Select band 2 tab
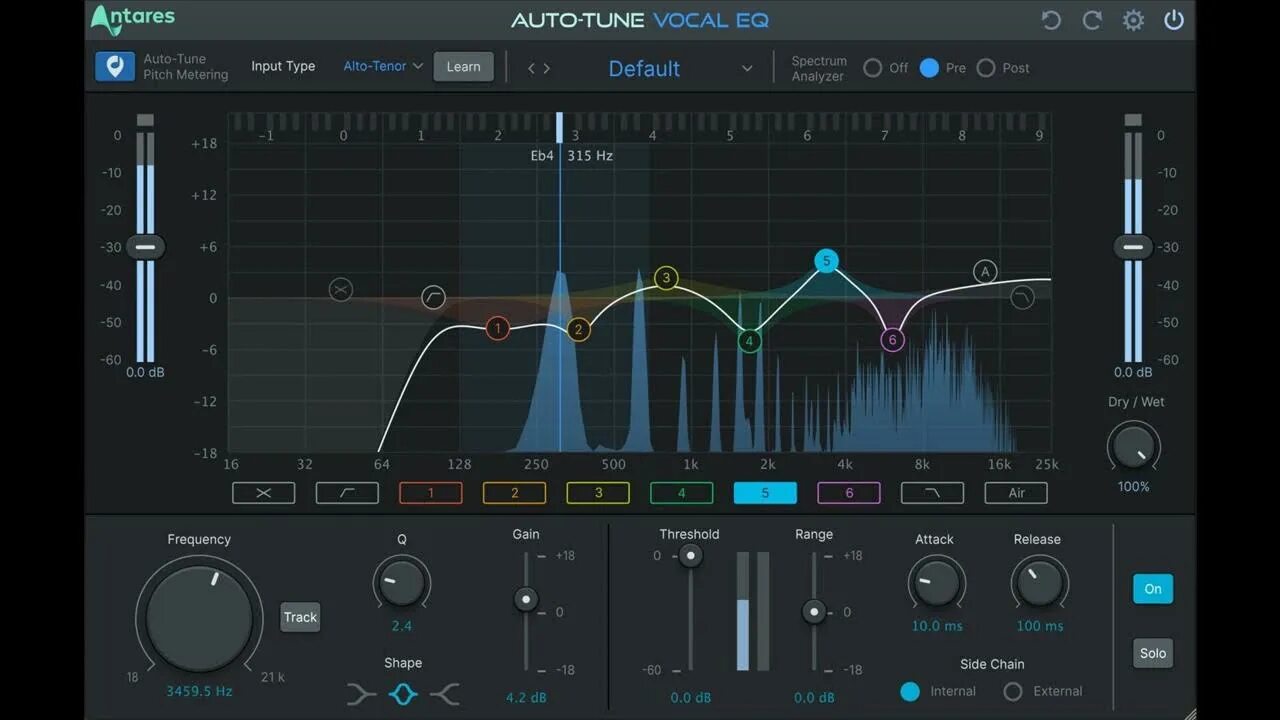1280x720 pixels. pyautogui.click(x=514, y=493)
